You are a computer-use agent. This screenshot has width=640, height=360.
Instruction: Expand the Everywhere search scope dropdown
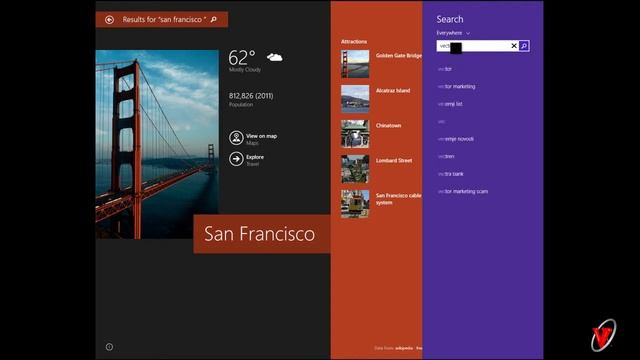[x=453, y=33]
